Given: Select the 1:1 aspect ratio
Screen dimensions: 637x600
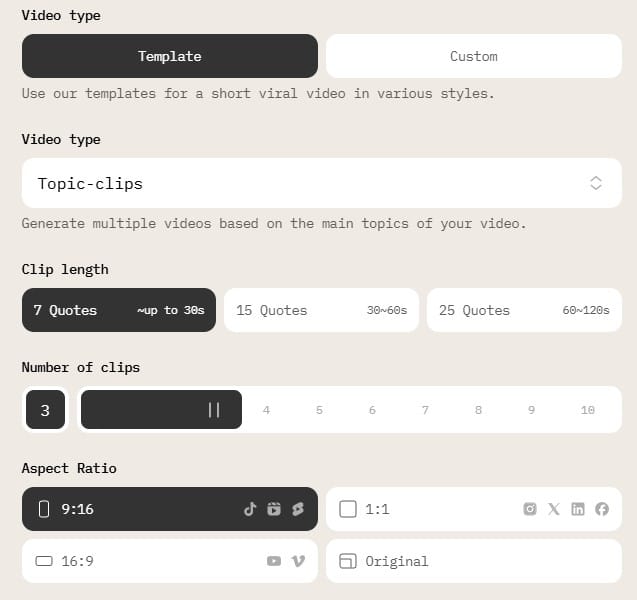Looking at the screenshot, I should pyautogui.click(x=474, y=509).
